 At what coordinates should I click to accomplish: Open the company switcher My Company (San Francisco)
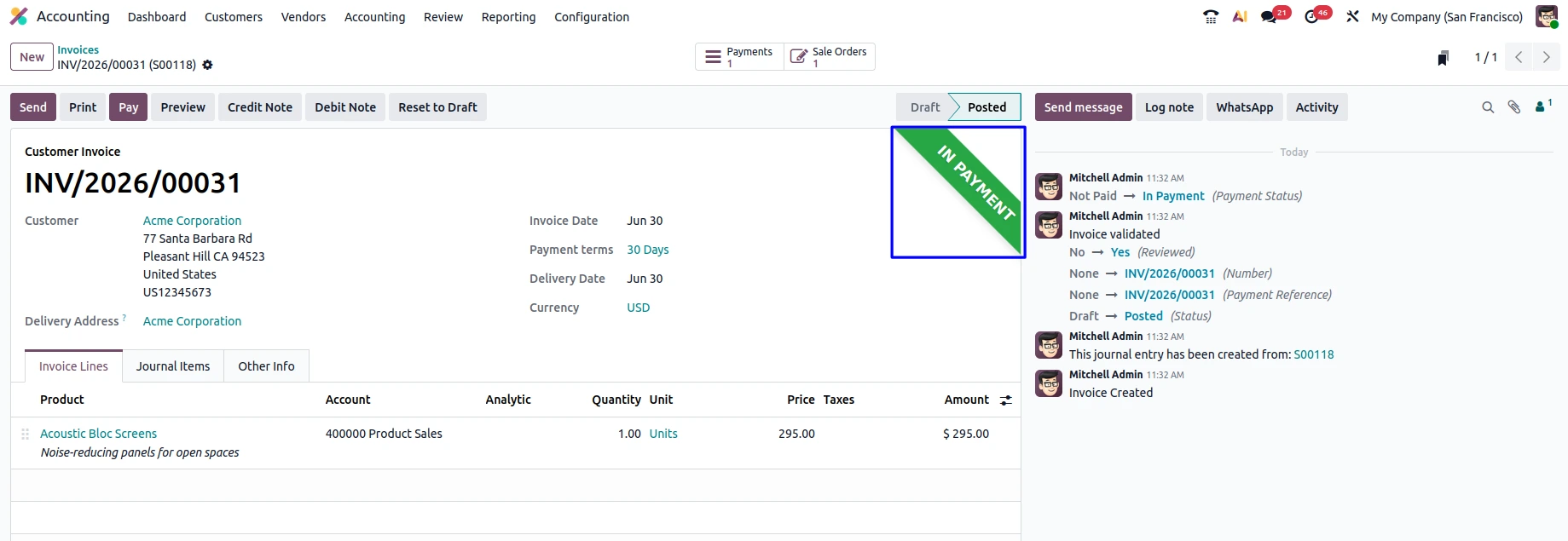pos(1447,17)
